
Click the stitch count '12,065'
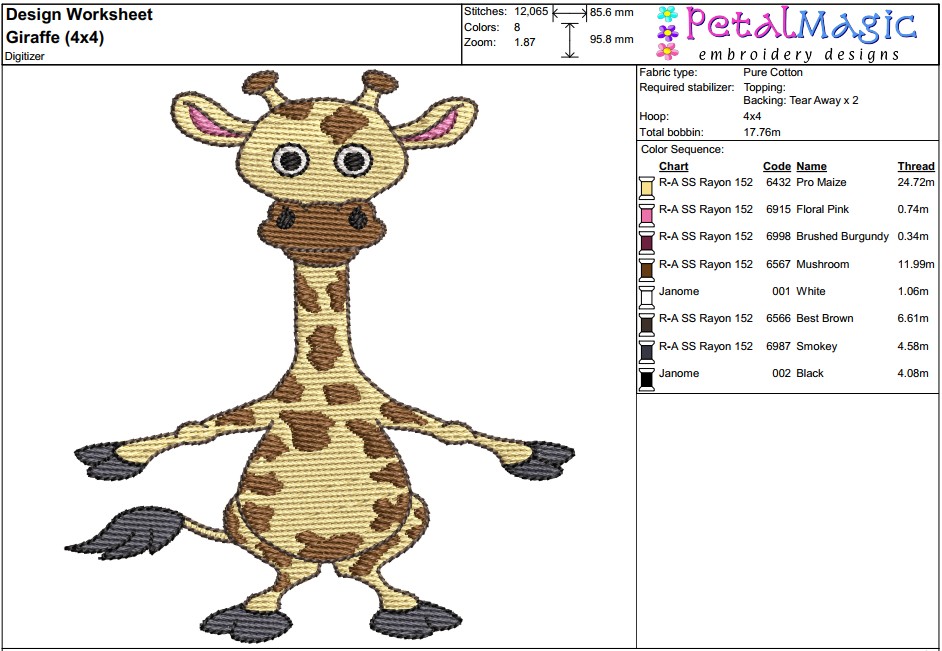tap(531, 11)
